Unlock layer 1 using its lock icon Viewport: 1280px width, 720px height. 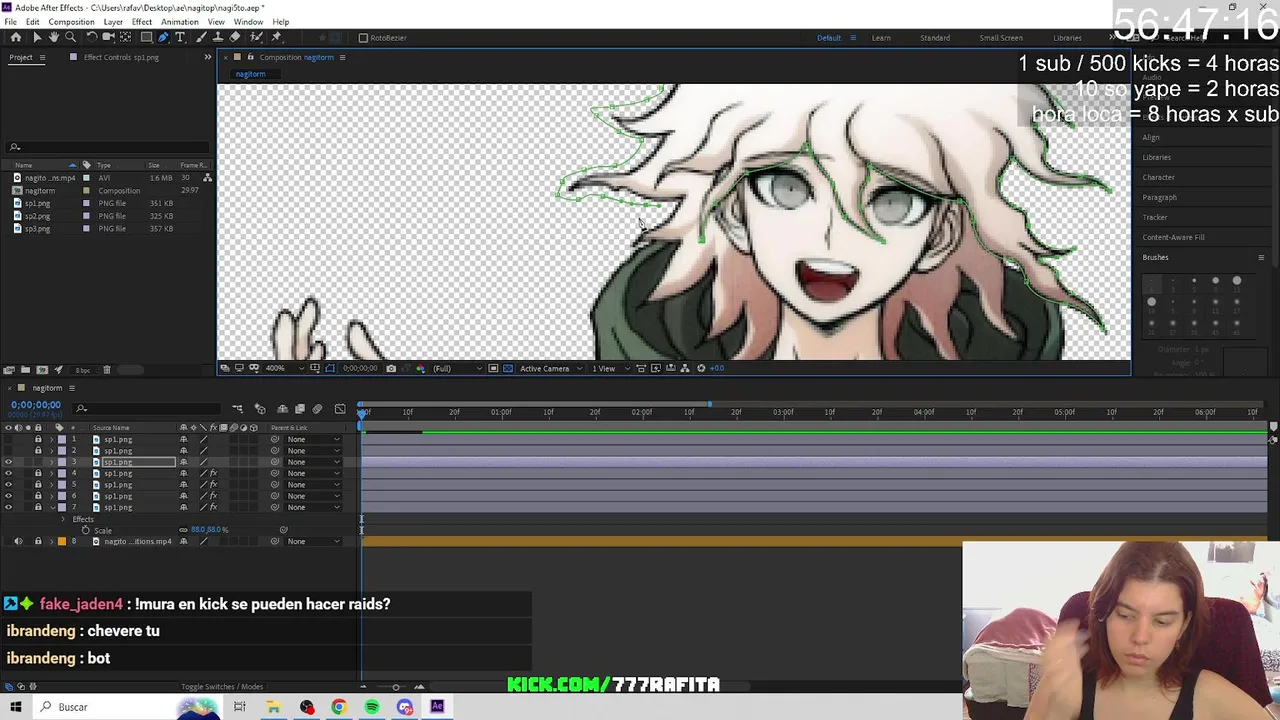pos(38,439)
